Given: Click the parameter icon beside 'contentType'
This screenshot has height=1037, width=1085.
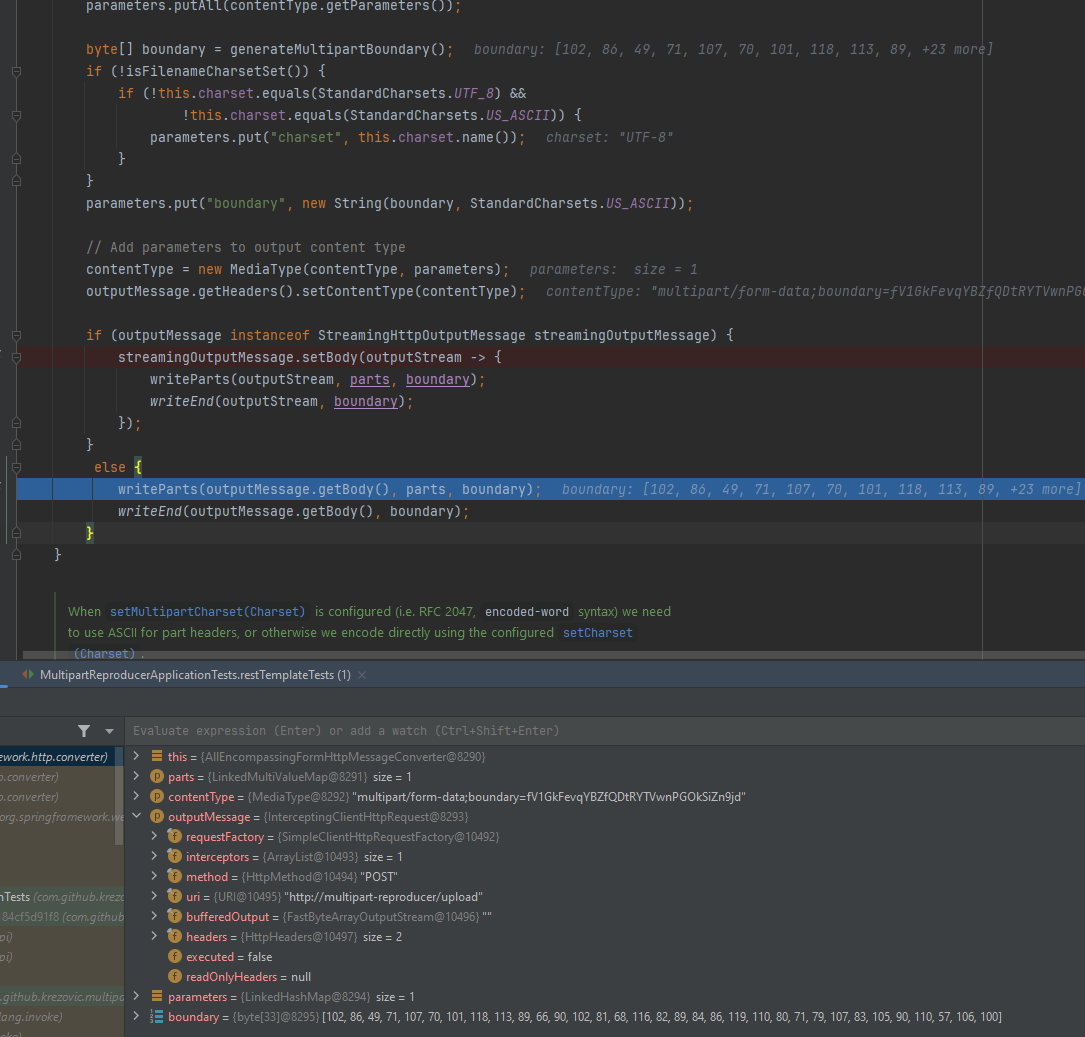Looking at the screenshot, I should click(x=157, y=796).
